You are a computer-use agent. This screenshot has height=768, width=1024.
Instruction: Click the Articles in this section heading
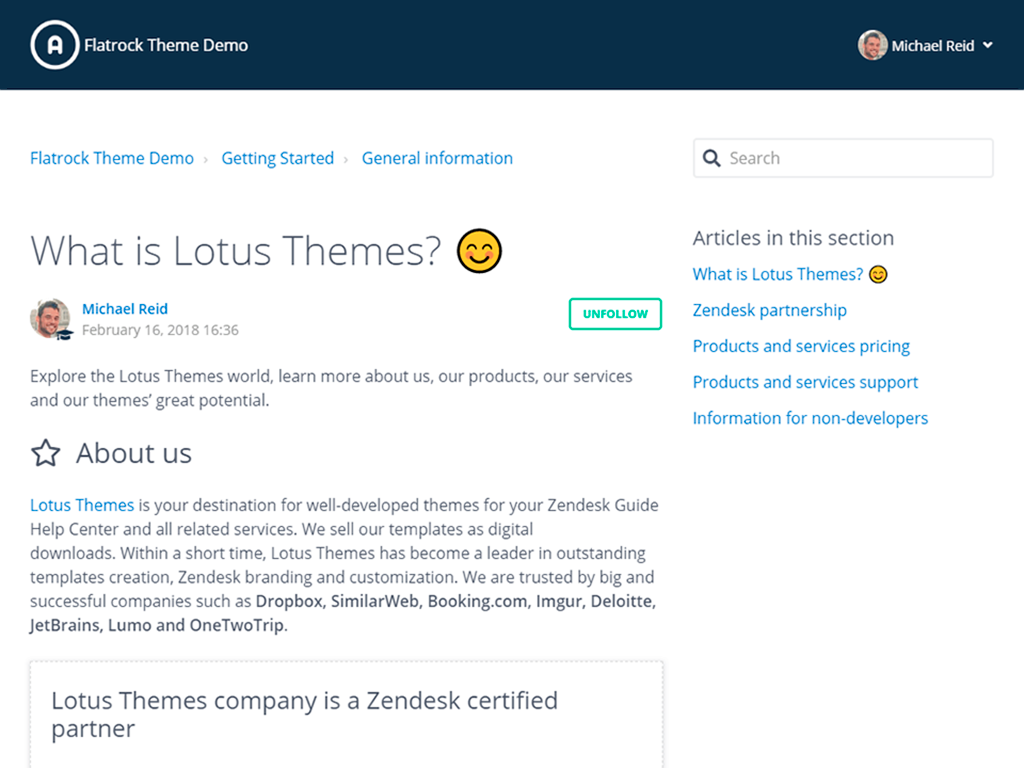[793, 238]
